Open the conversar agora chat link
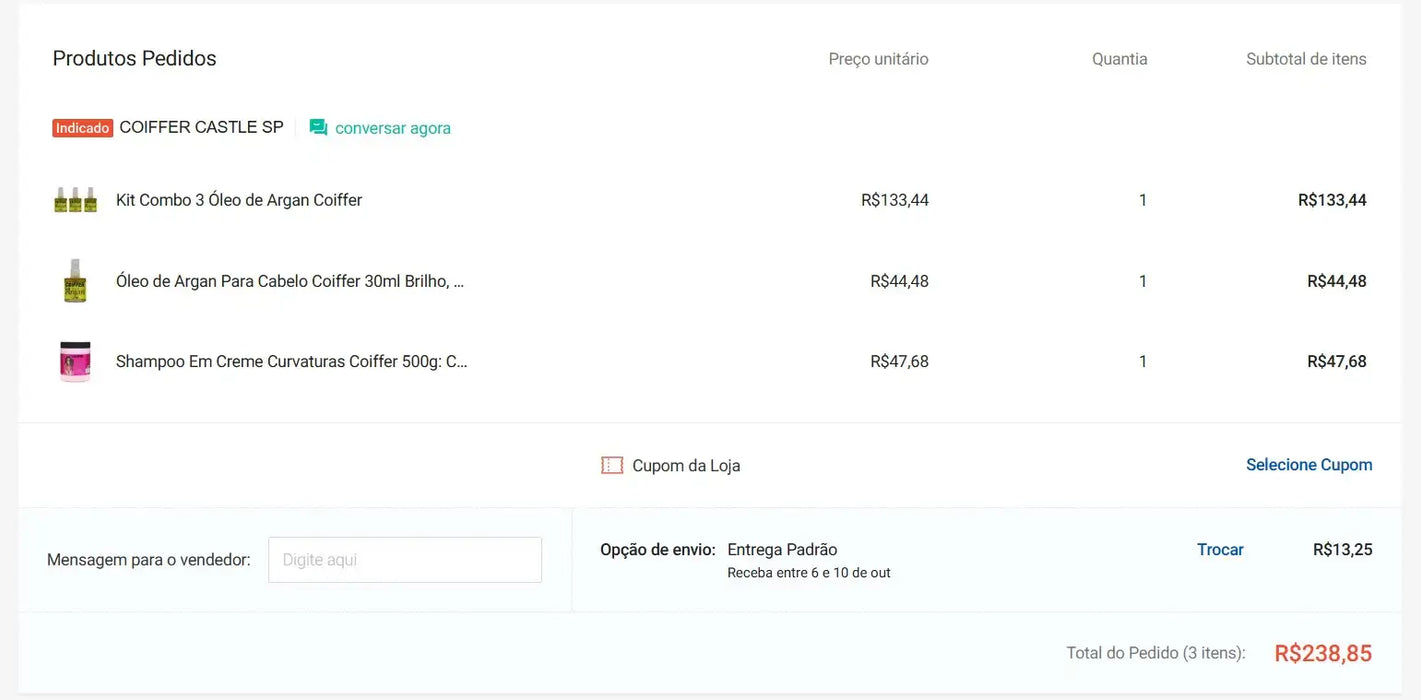This screenshot has width=1421, height=700. 392,127
